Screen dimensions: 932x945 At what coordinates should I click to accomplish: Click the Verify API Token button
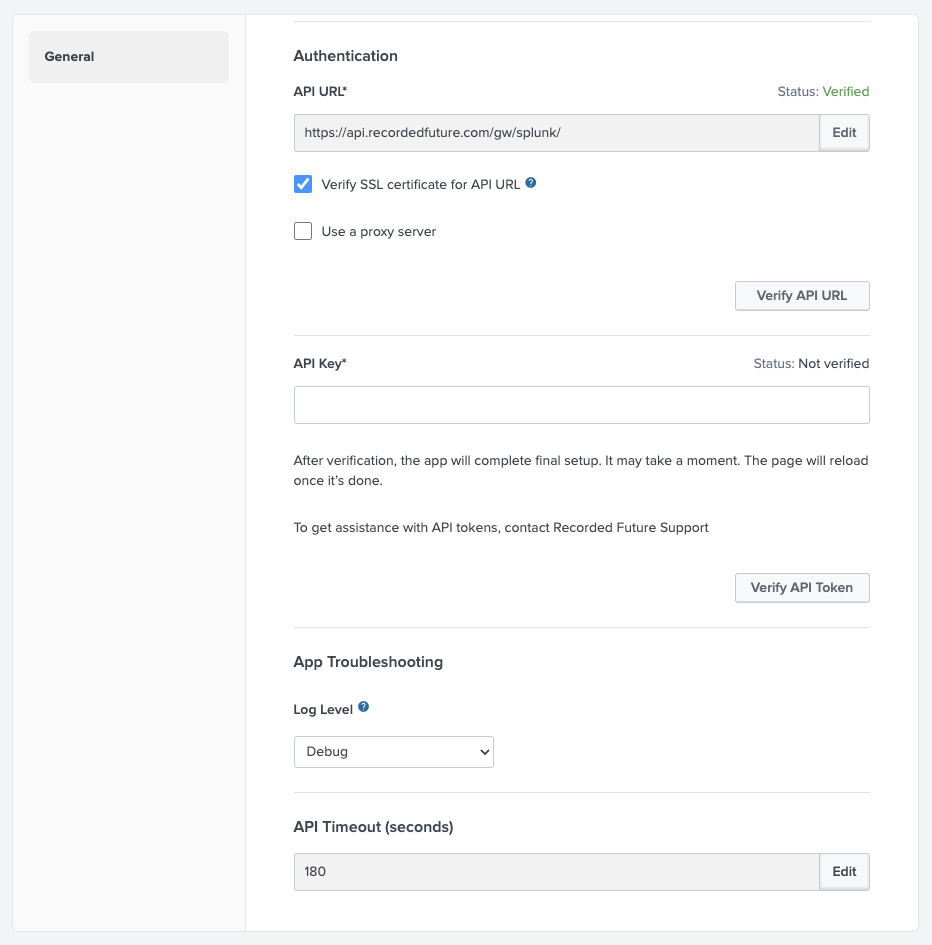pos(801,588)
